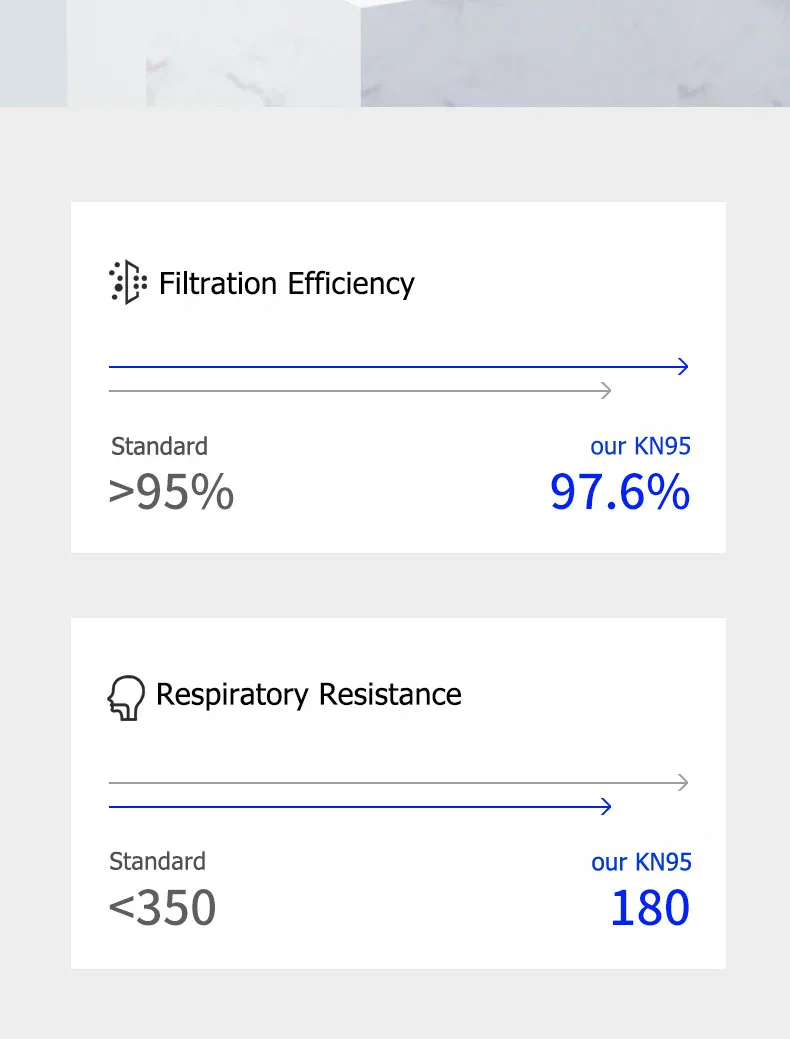Image resolution: width=790 pixels, height=1039 pixels.
Task: Click the <350 standard resistance value
Action: click(162, 908)
